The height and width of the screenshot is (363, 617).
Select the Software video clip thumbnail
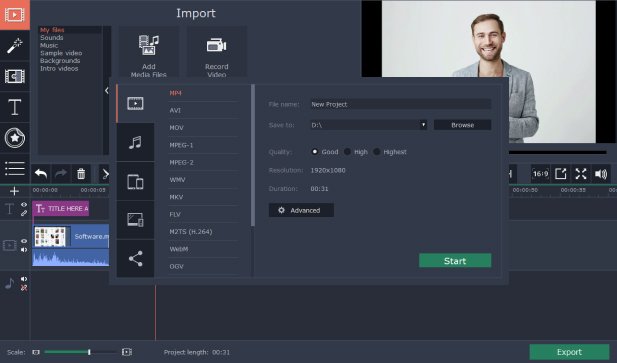point(50,236)
